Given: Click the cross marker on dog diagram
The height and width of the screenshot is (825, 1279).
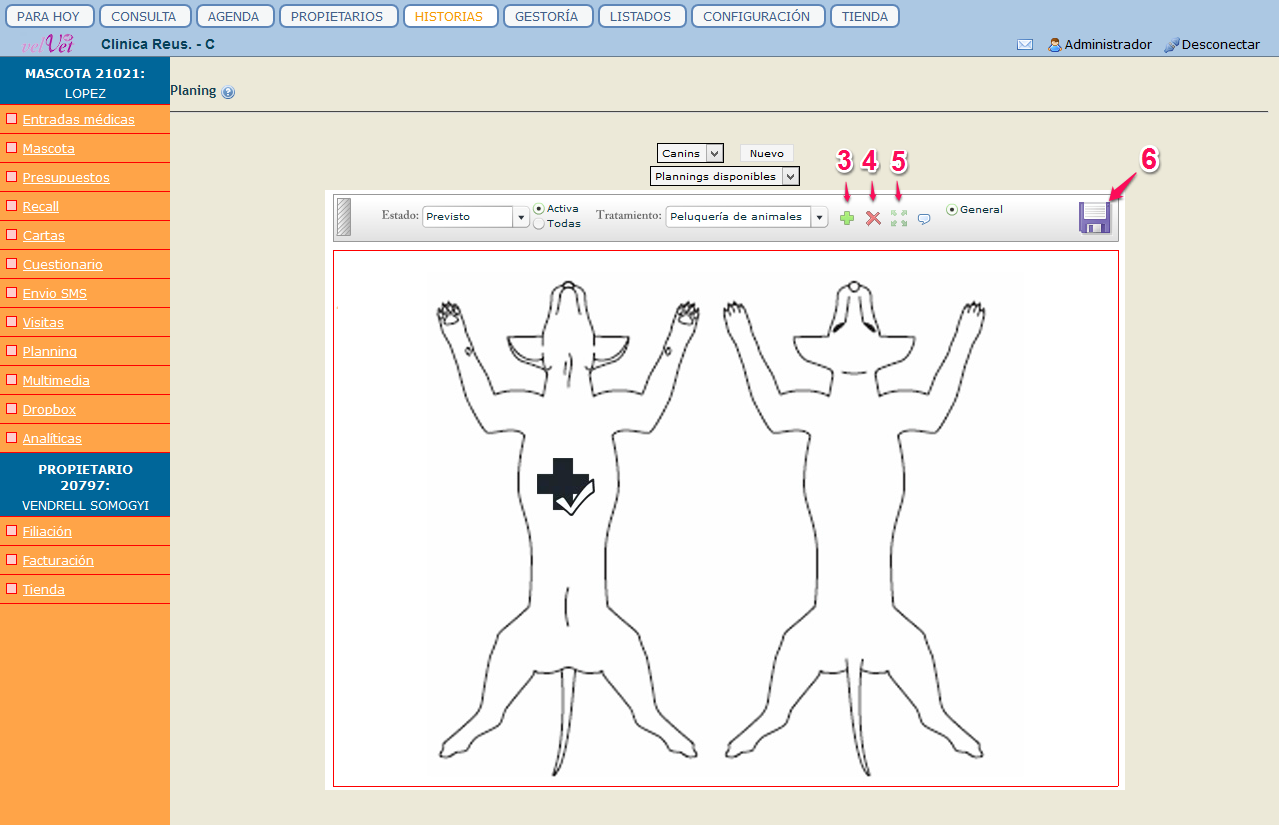Looking at the screenshot, I should coord(565,486).
